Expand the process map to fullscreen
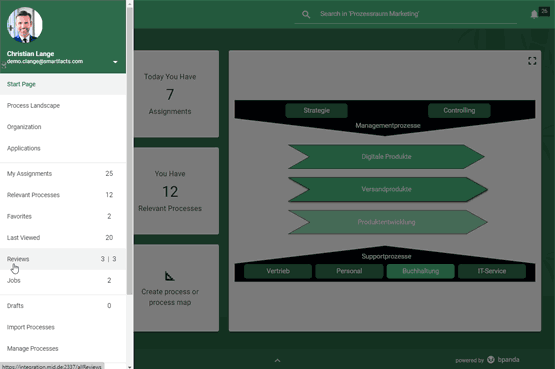This screenshot has width=555, height=369. [x=532, y=61]
